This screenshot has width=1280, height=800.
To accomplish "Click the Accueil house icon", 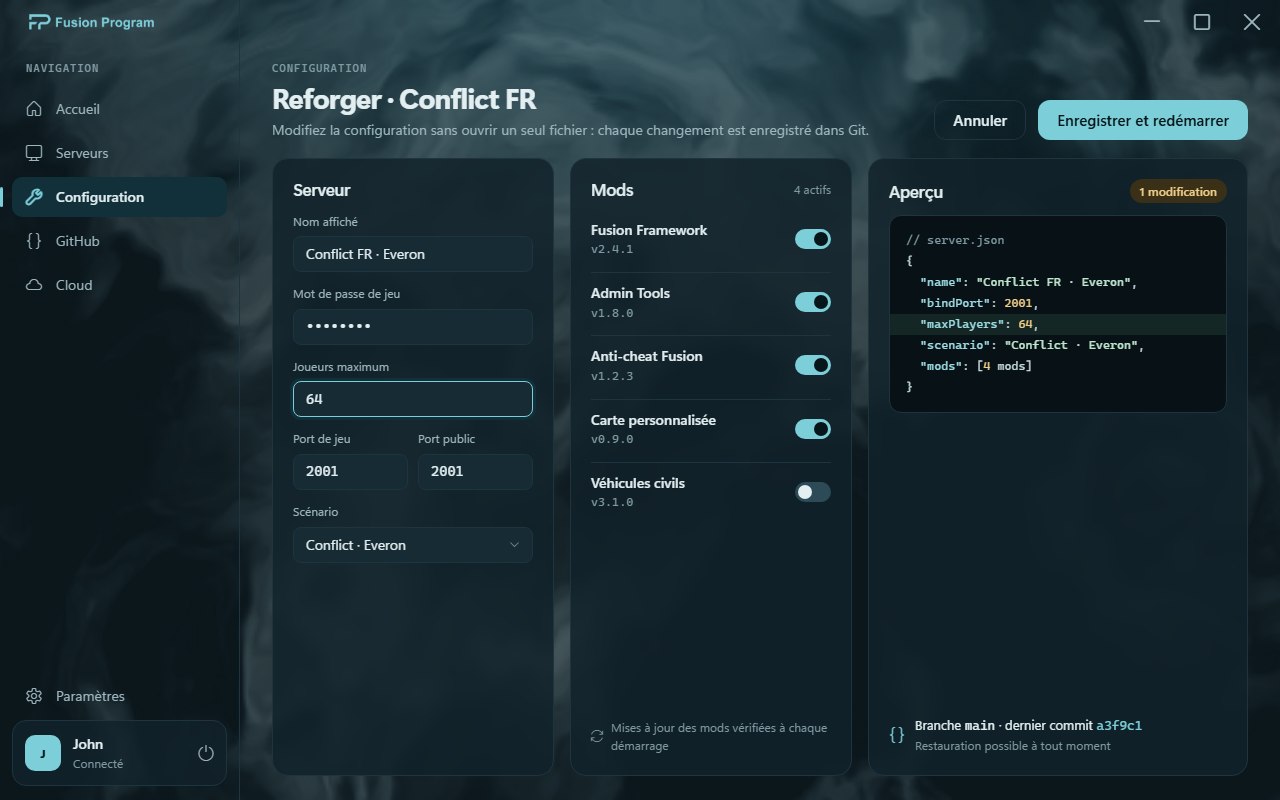I will 34,109.
